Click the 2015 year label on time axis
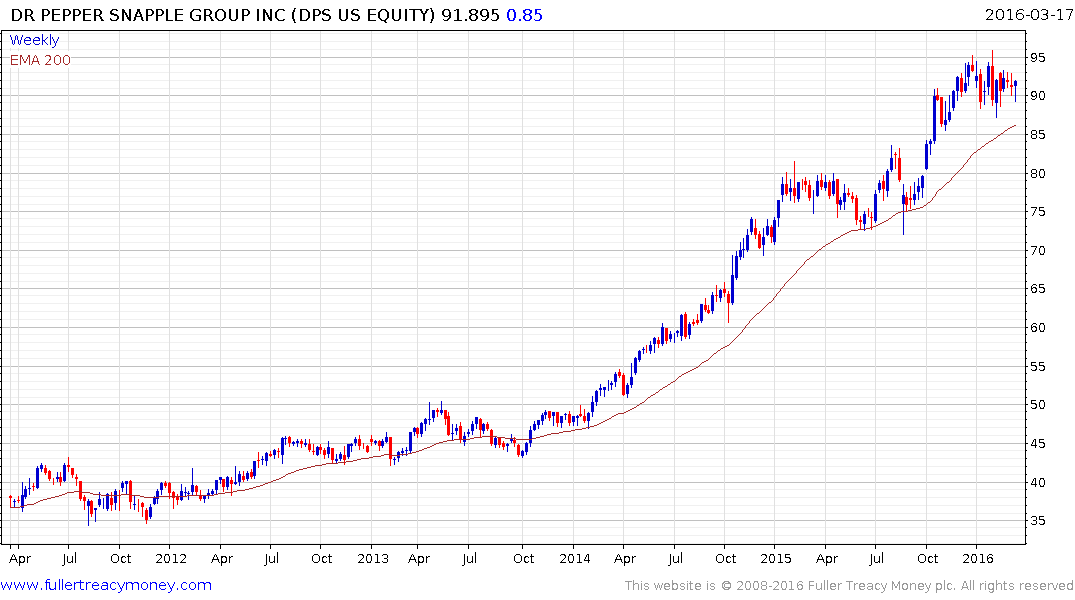This screenshot has height=600, width=1075. point(776,558)
